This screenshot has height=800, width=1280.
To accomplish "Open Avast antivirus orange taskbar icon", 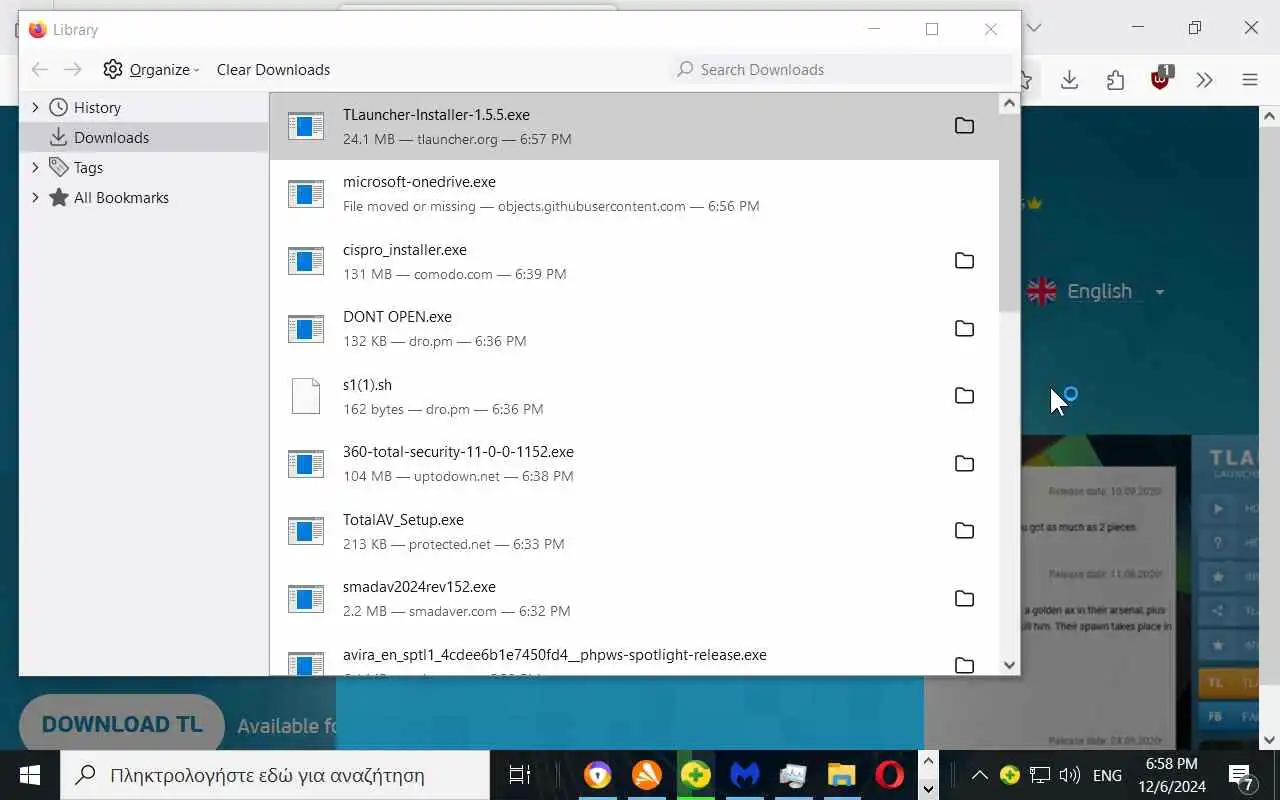I will point(647,775).
